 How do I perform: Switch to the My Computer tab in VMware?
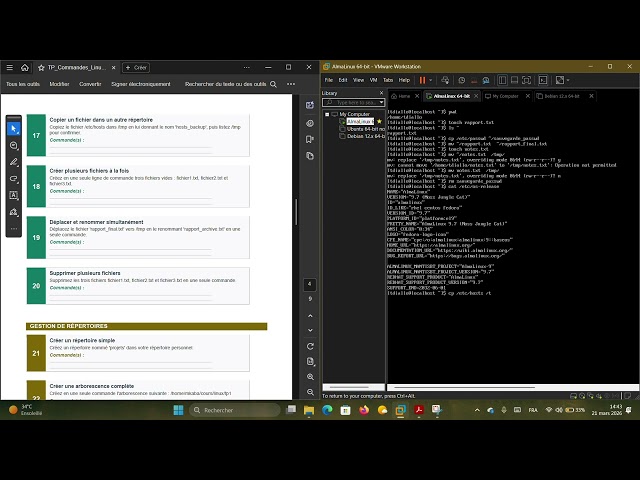[505, 96]
